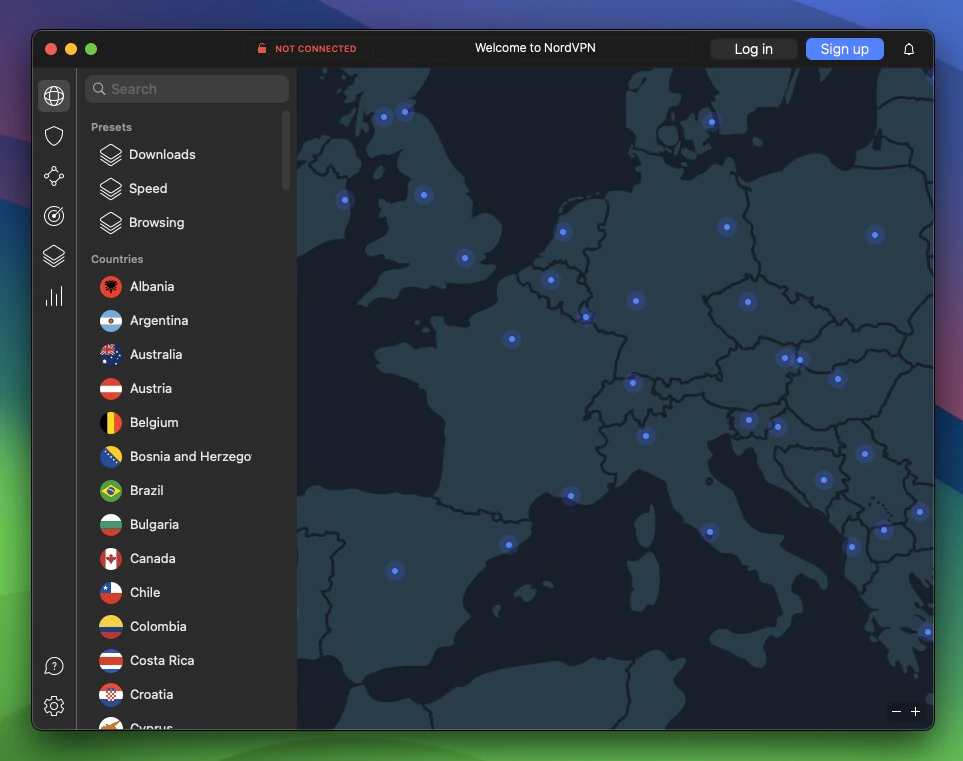Select the VPN map globe icon
The image size is (963, 761).
coord(54,95)
